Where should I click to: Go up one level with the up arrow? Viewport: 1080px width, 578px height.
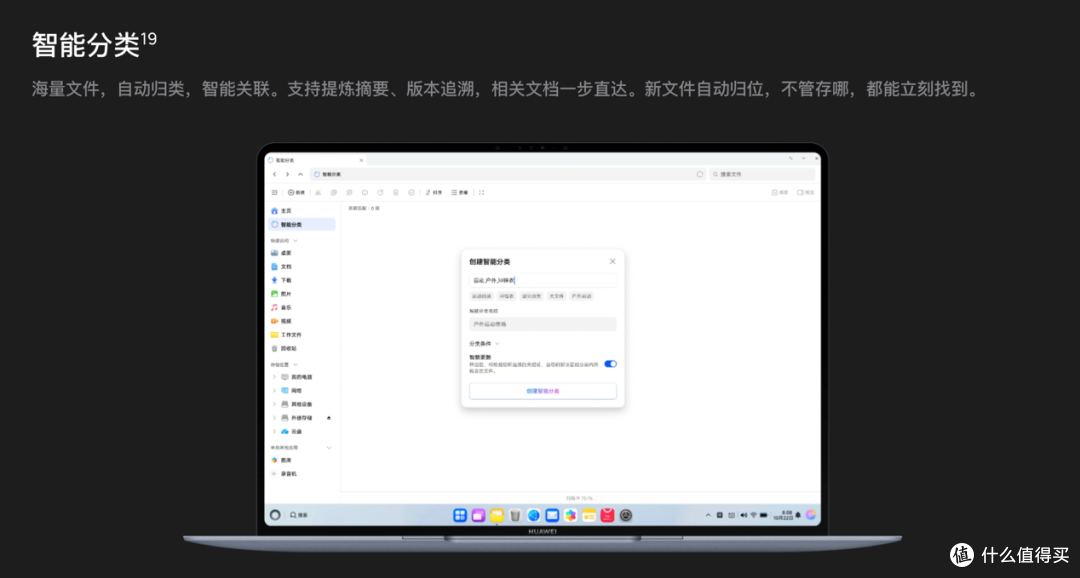[x=300, y=174]
